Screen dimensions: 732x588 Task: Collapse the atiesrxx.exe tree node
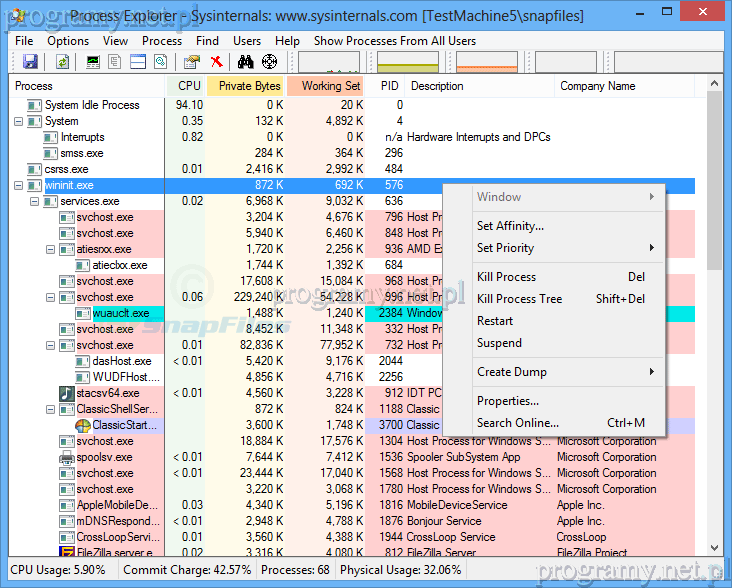[51, 249]
